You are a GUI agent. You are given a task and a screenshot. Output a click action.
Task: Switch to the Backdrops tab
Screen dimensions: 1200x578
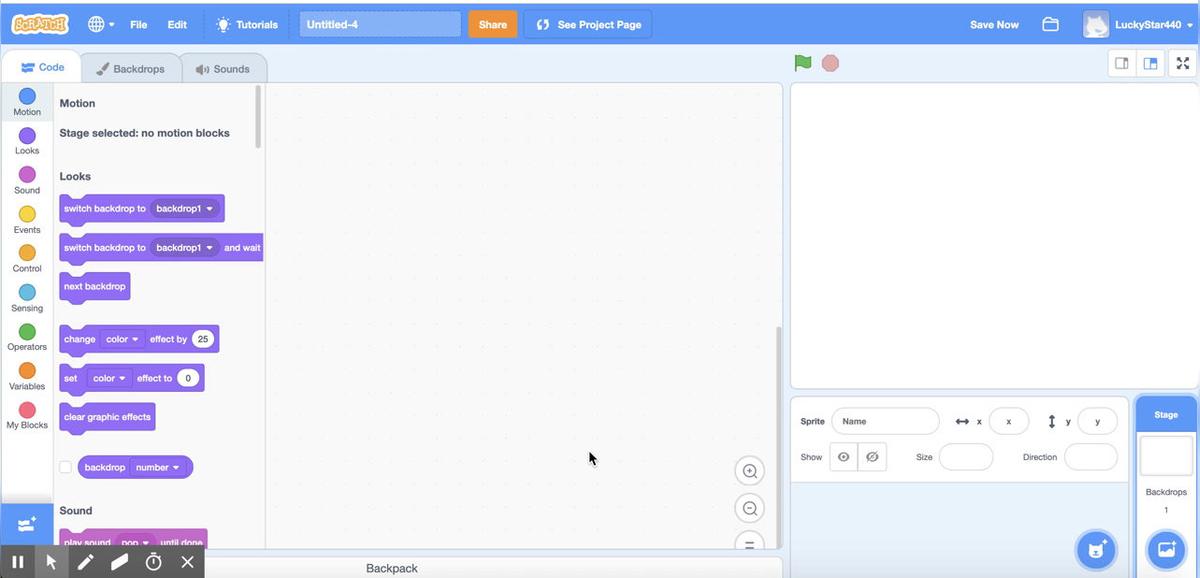(131, 69)
